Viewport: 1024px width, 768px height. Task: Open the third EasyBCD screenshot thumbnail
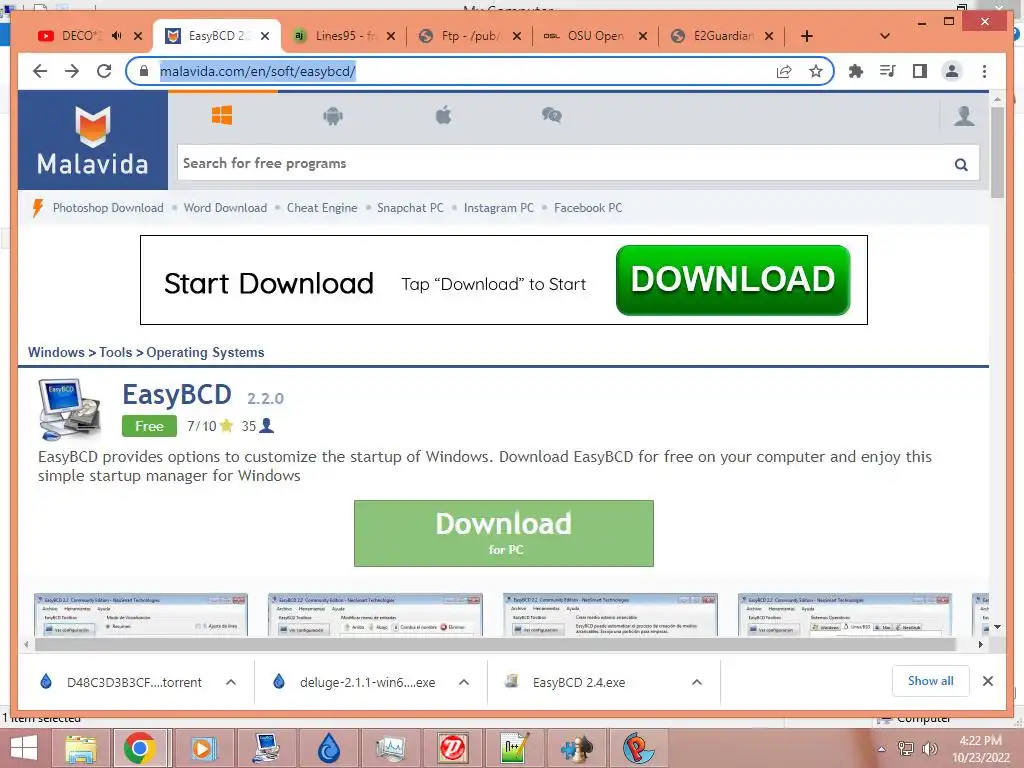click(x=610, y=615)
